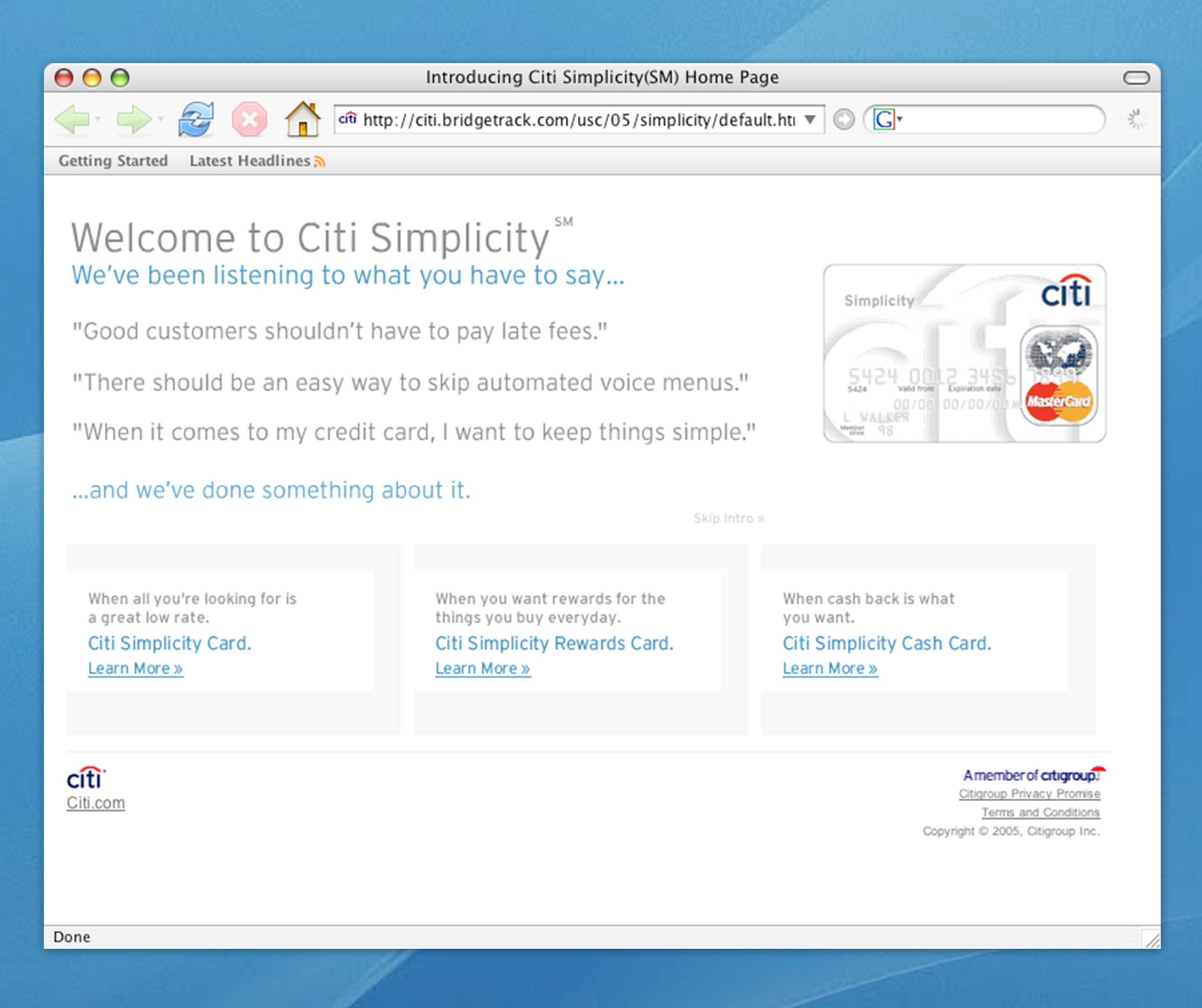Open Citi Simplicity Rewards Card title link
Screen dimensions: 1202x1008
point(554,643)
